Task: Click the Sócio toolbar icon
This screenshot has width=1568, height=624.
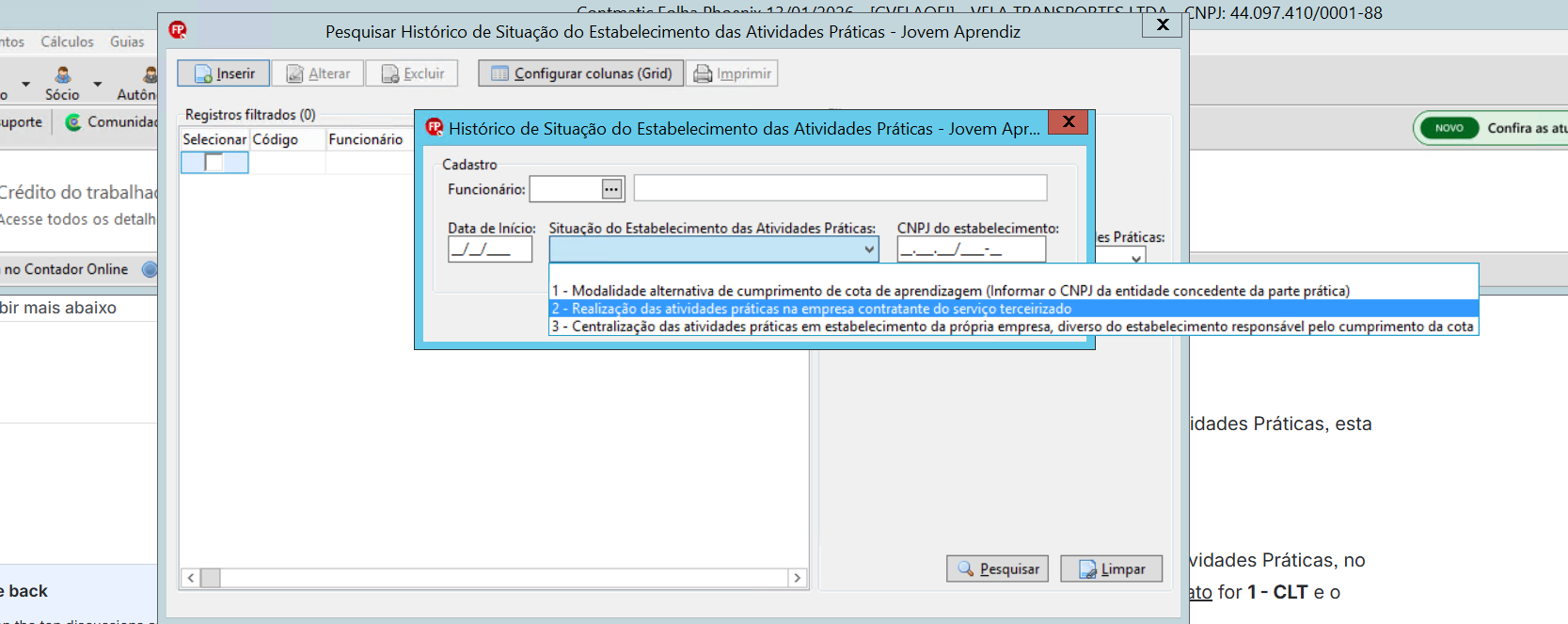Action: tap(62, 84)
